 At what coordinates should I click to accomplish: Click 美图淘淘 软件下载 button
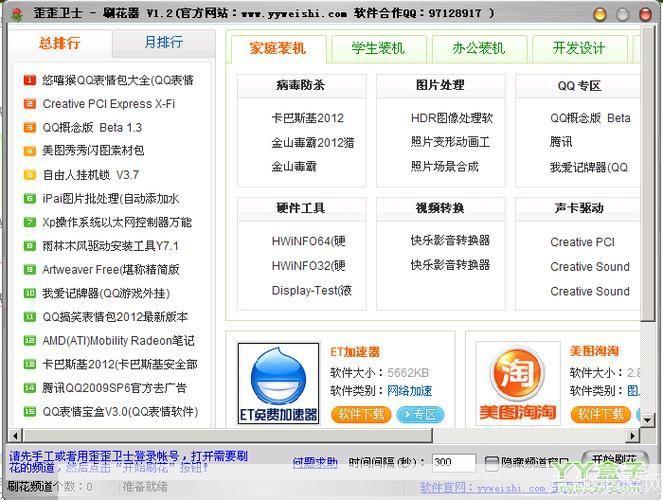click(x=601, y=415)
